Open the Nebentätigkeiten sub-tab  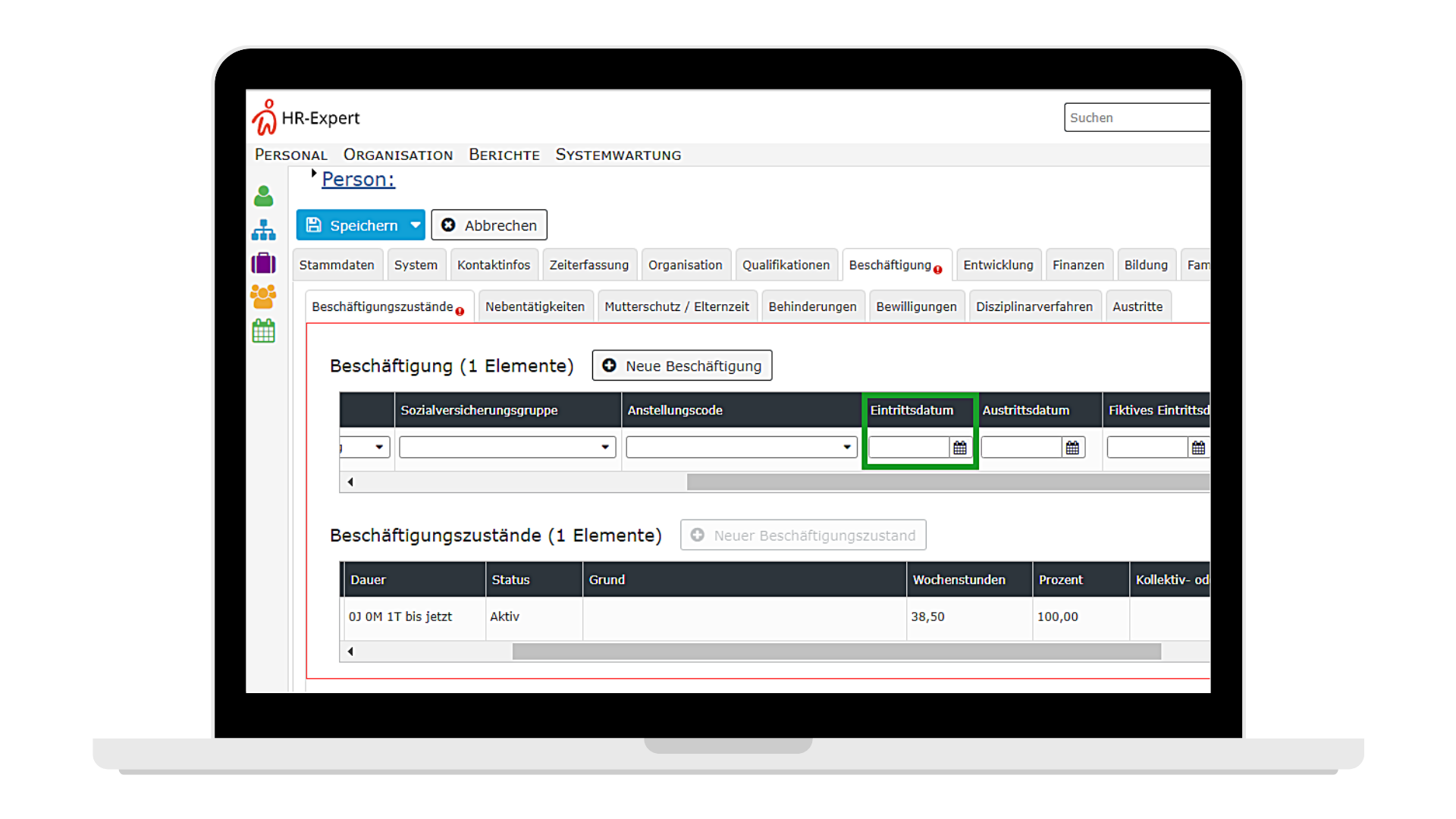[535, 306]
